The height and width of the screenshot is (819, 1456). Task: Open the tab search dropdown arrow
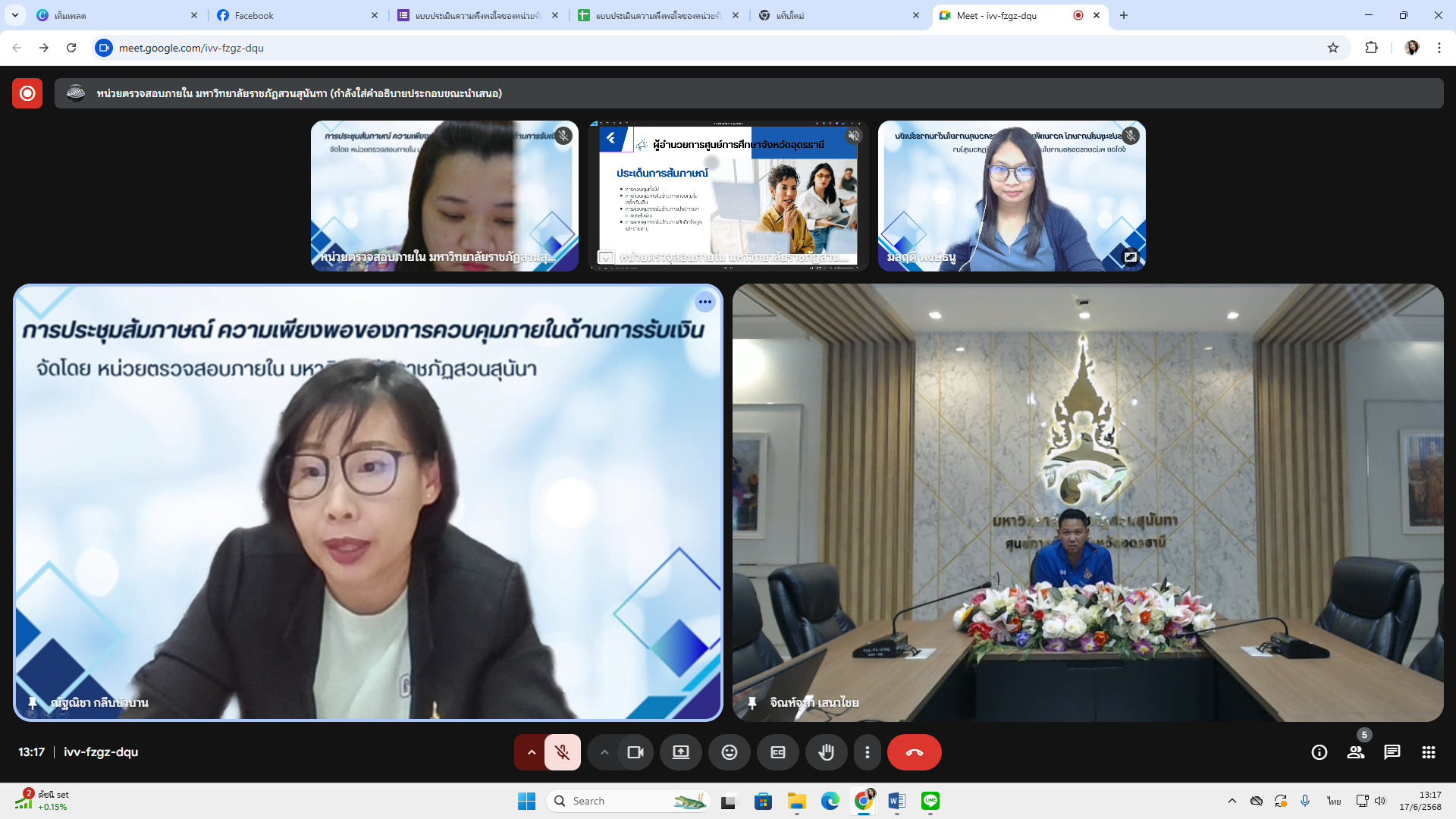tap(14, 15)
